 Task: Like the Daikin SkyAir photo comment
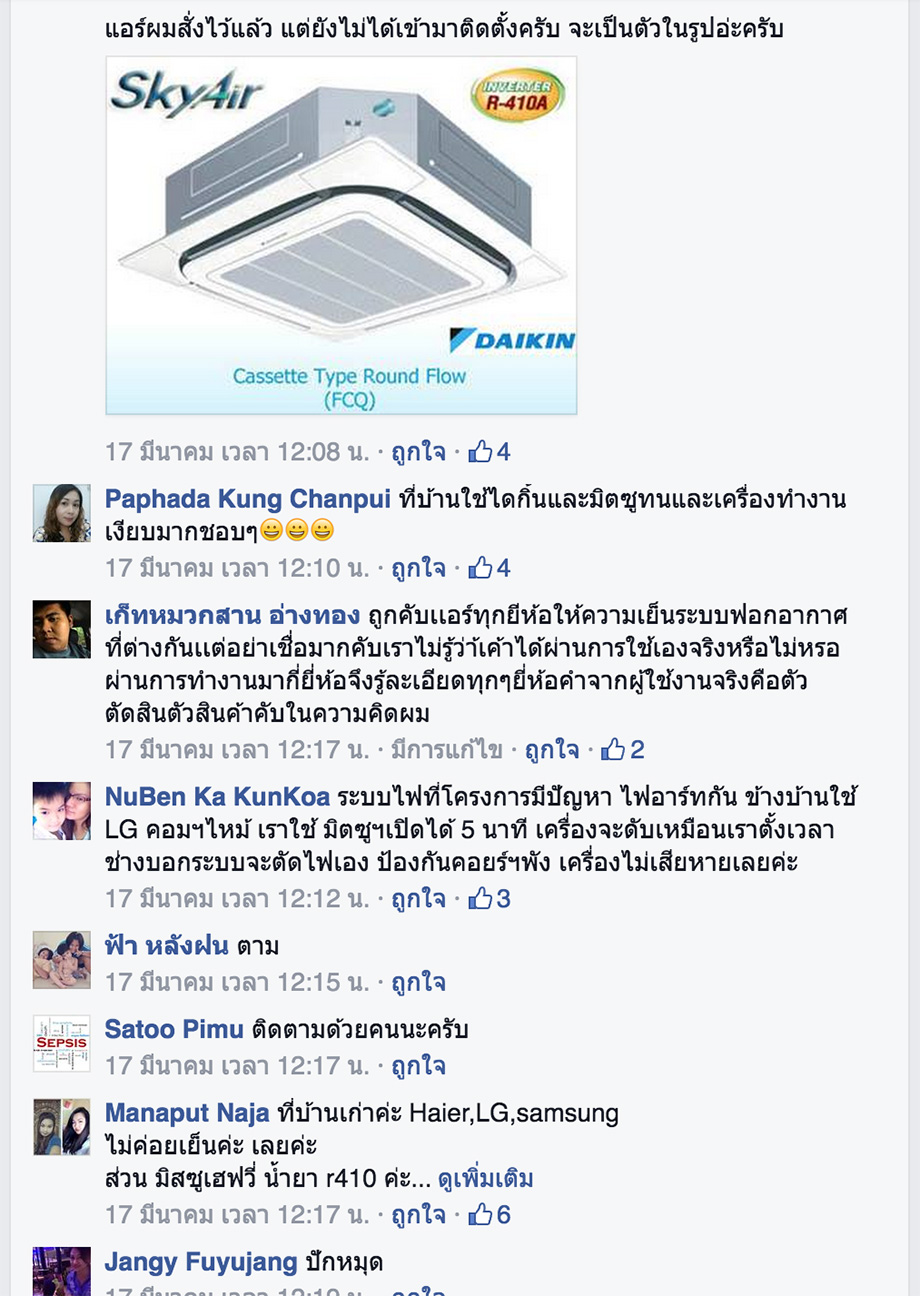point(418,452)
